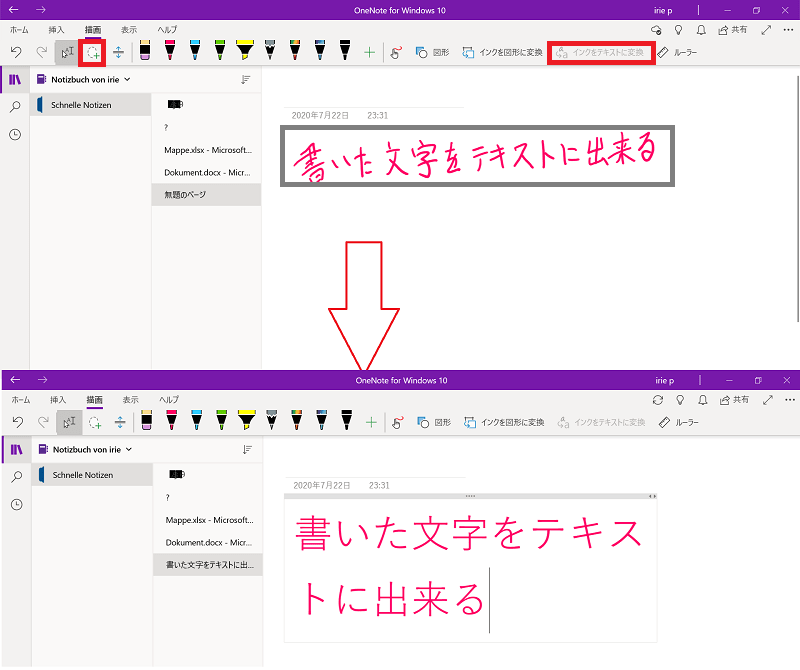Open search in lower window sidebar
The image size is (800, 670).
[x=17, y=477]
